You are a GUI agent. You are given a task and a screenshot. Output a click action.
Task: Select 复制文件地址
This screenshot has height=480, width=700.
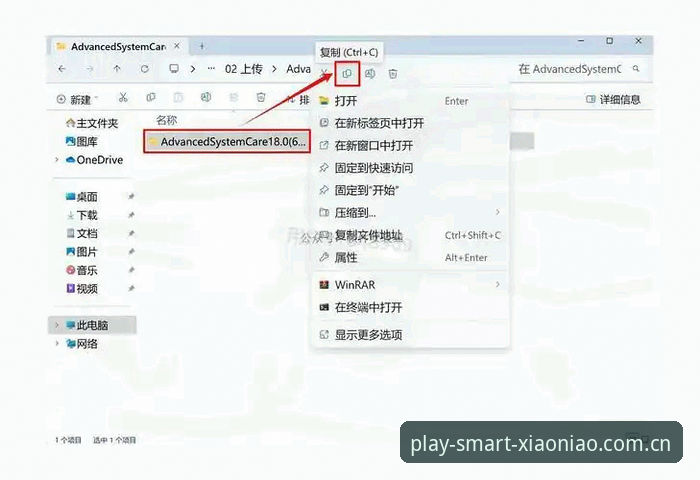pos(411,235)
